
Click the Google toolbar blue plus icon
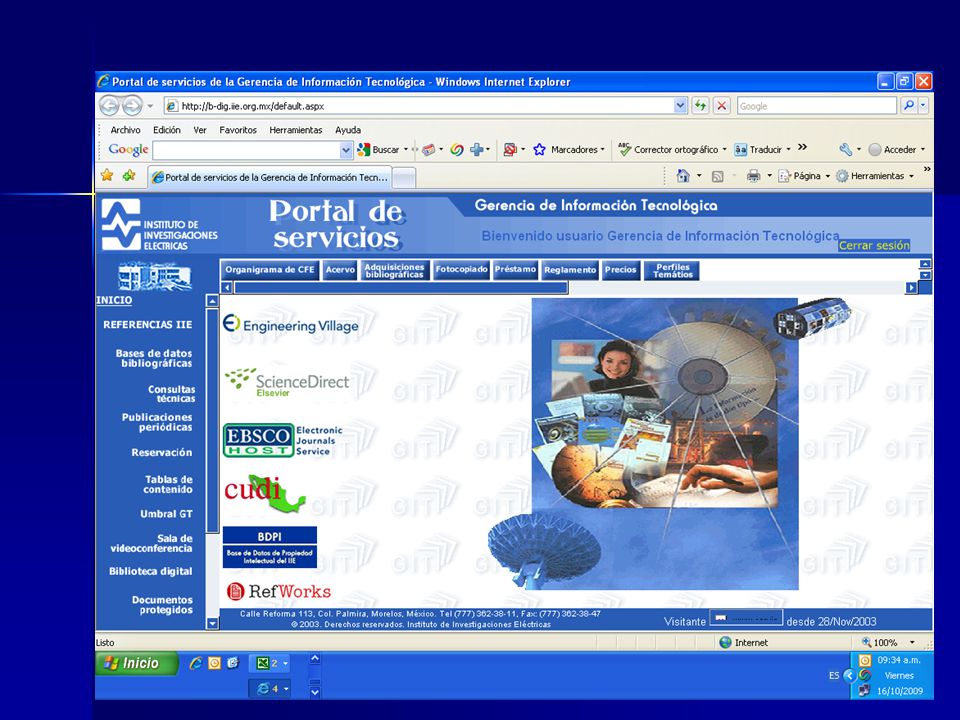click(x=477, y=149)
